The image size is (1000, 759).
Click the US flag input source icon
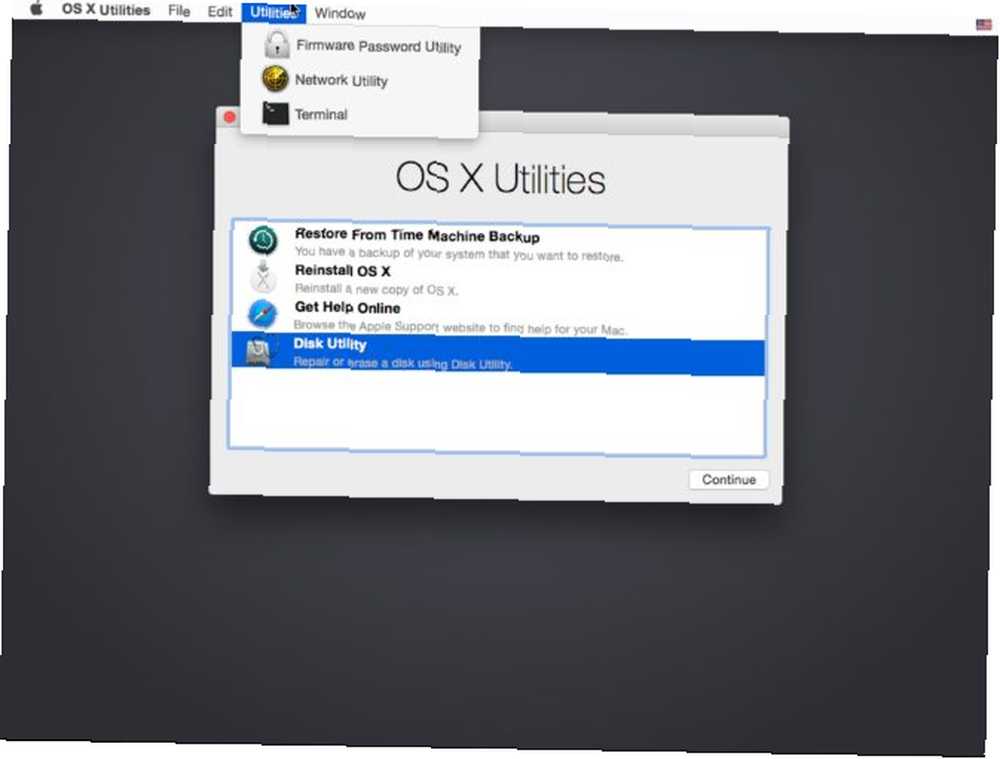(983, 24)
